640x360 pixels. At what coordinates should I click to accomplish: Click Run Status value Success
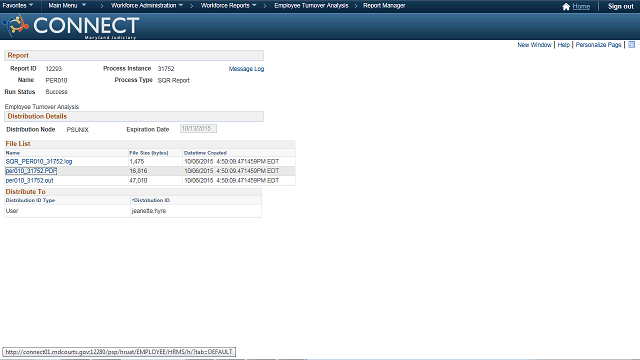pyautogui.click(x=56, y=92)
